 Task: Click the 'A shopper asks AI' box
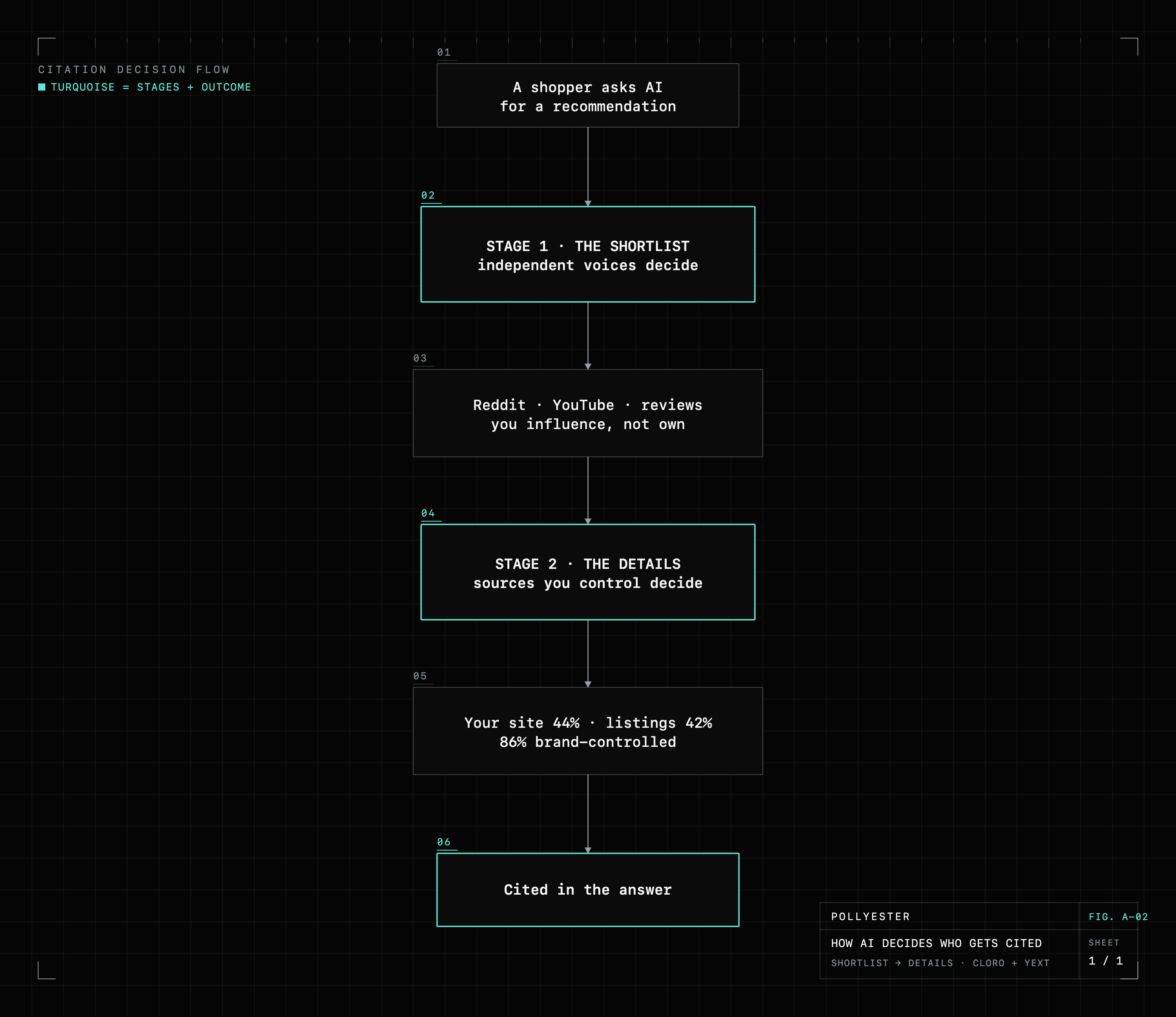point(588,95)
